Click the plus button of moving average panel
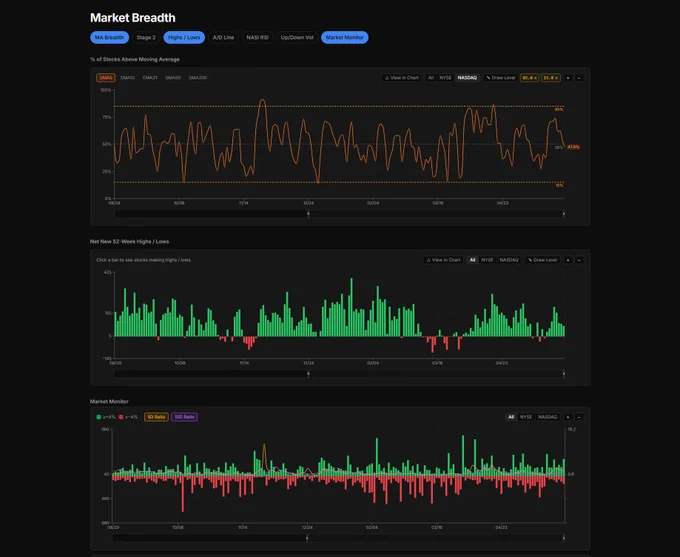 (568, 78)
